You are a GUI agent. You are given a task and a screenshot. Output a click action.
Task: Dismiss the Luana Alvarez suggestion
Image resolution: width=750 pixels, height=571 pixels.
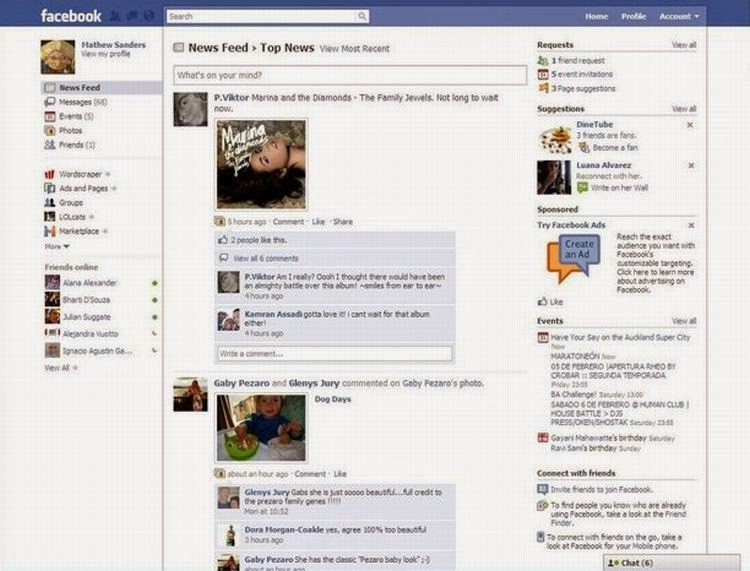point(690,165)
